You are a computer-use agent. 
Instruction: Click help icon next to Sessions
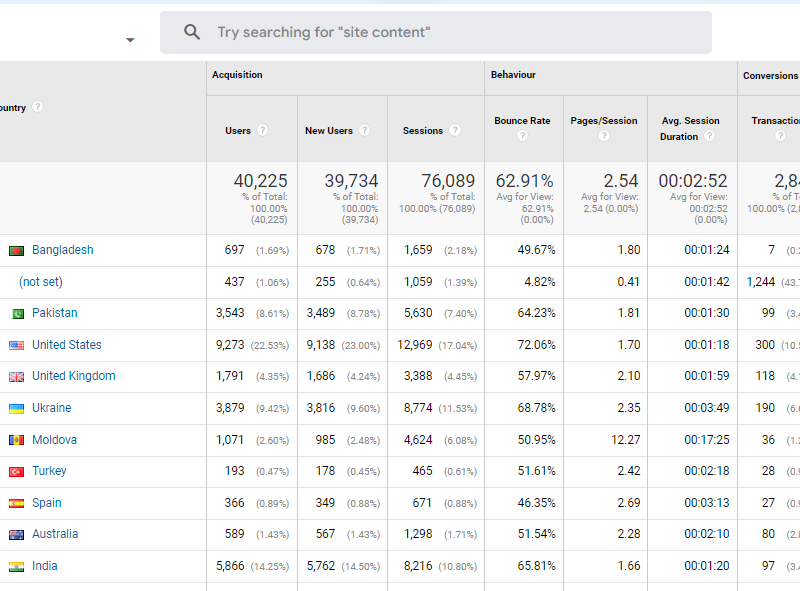point(455,130)
